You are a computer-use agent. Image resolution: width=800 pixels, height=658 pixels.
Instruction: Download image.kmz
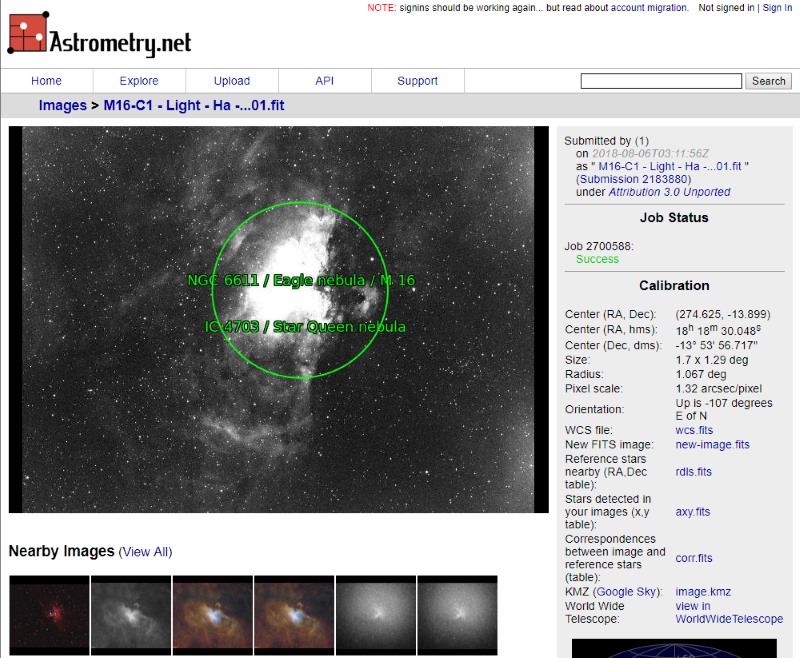703,592
